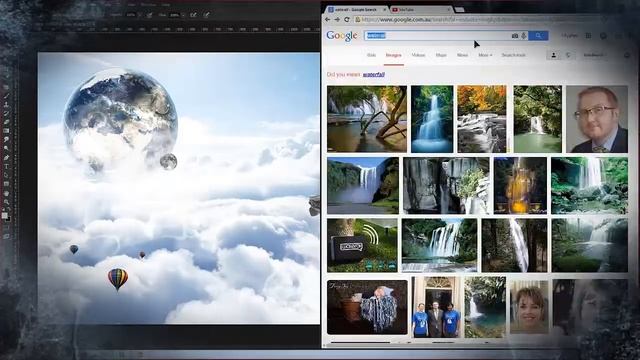
Task: Expand the More search menu
Action: pos(485,55)
